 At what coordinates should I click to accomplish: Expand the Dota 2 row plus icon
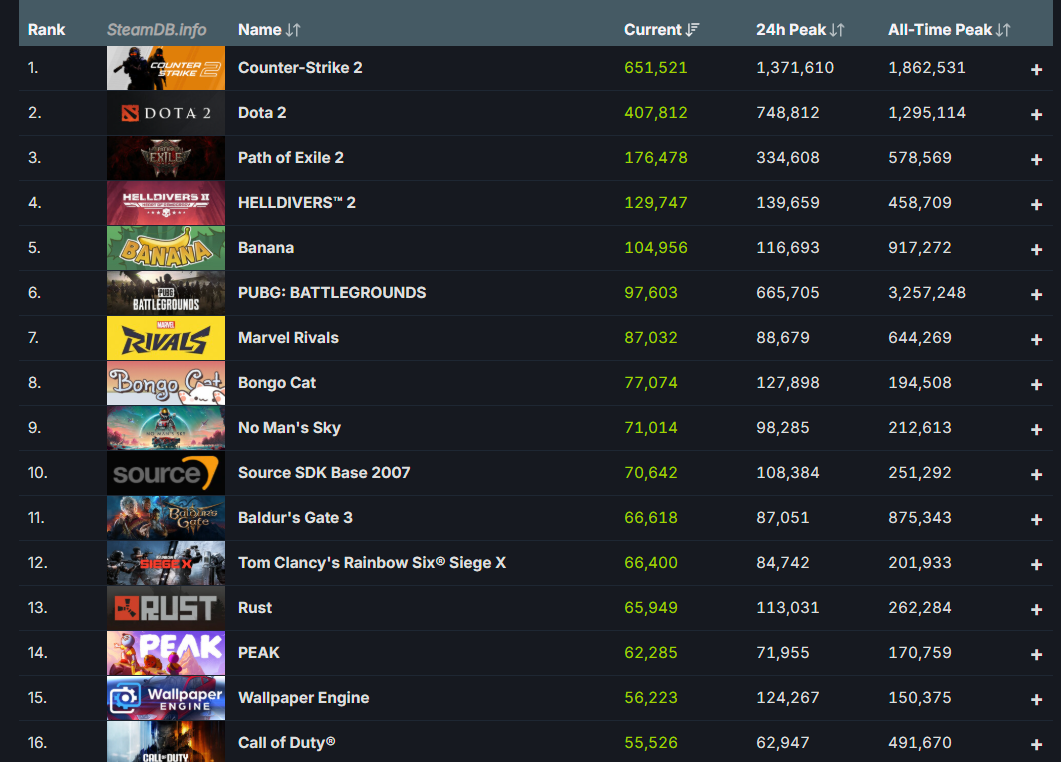click(1036, 114)
